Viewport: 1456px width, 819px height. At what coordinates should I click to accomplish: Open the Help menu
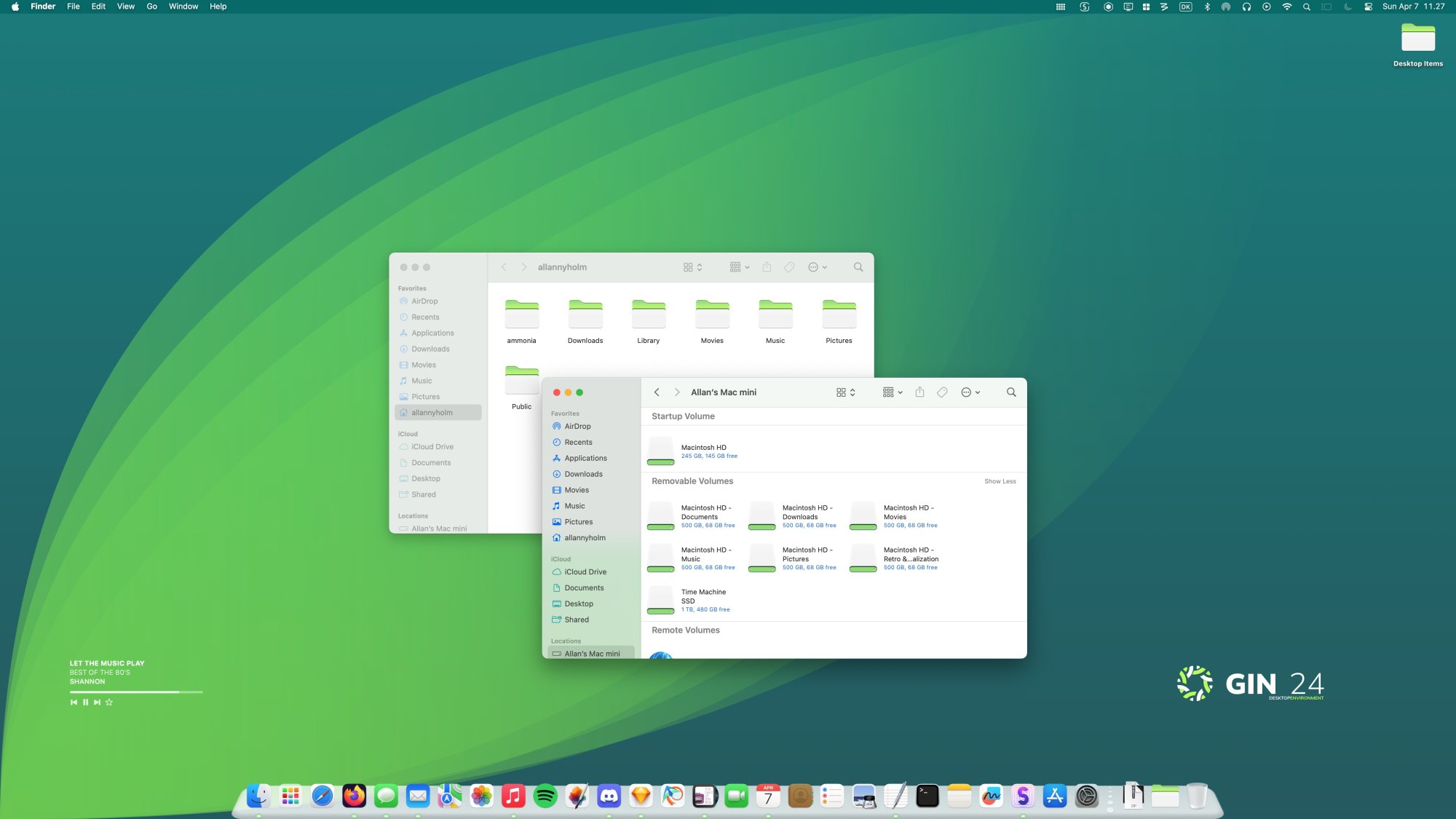[218, 7]
